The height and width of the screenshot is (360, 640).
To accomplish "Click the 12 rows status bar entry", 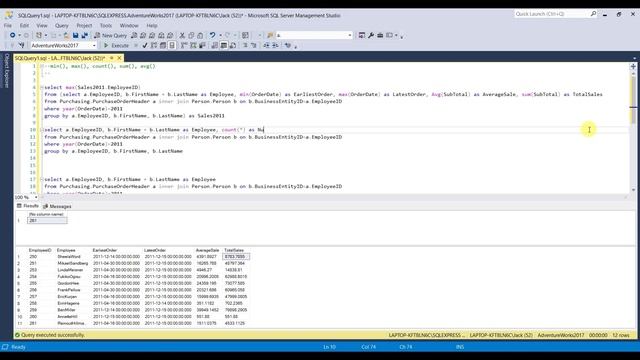I will [620, 335].
